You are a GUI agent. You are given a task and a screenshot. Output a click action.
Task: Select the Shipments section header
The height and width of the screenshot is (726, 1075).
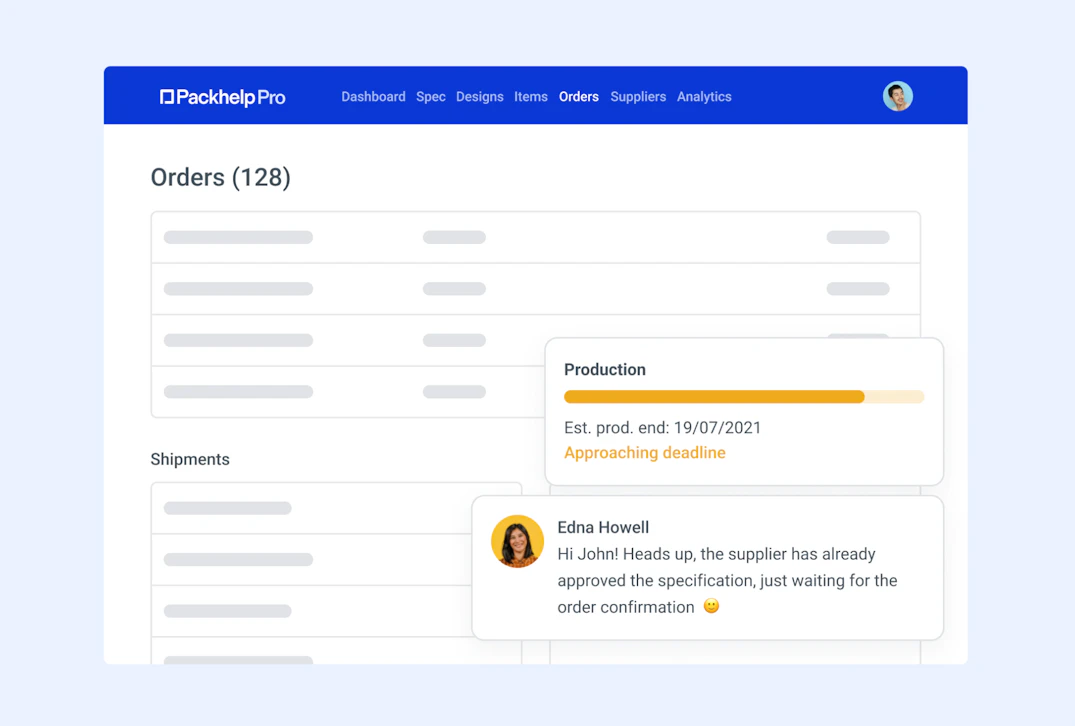(190, 459)
